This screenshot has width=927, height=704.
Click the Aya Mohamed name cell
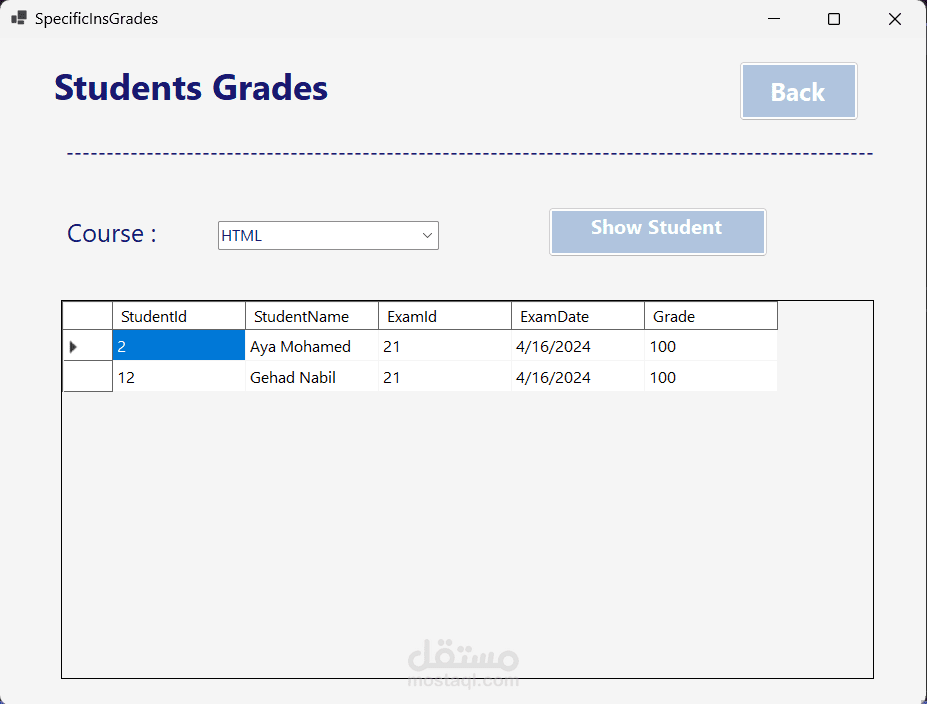[312, 346]
